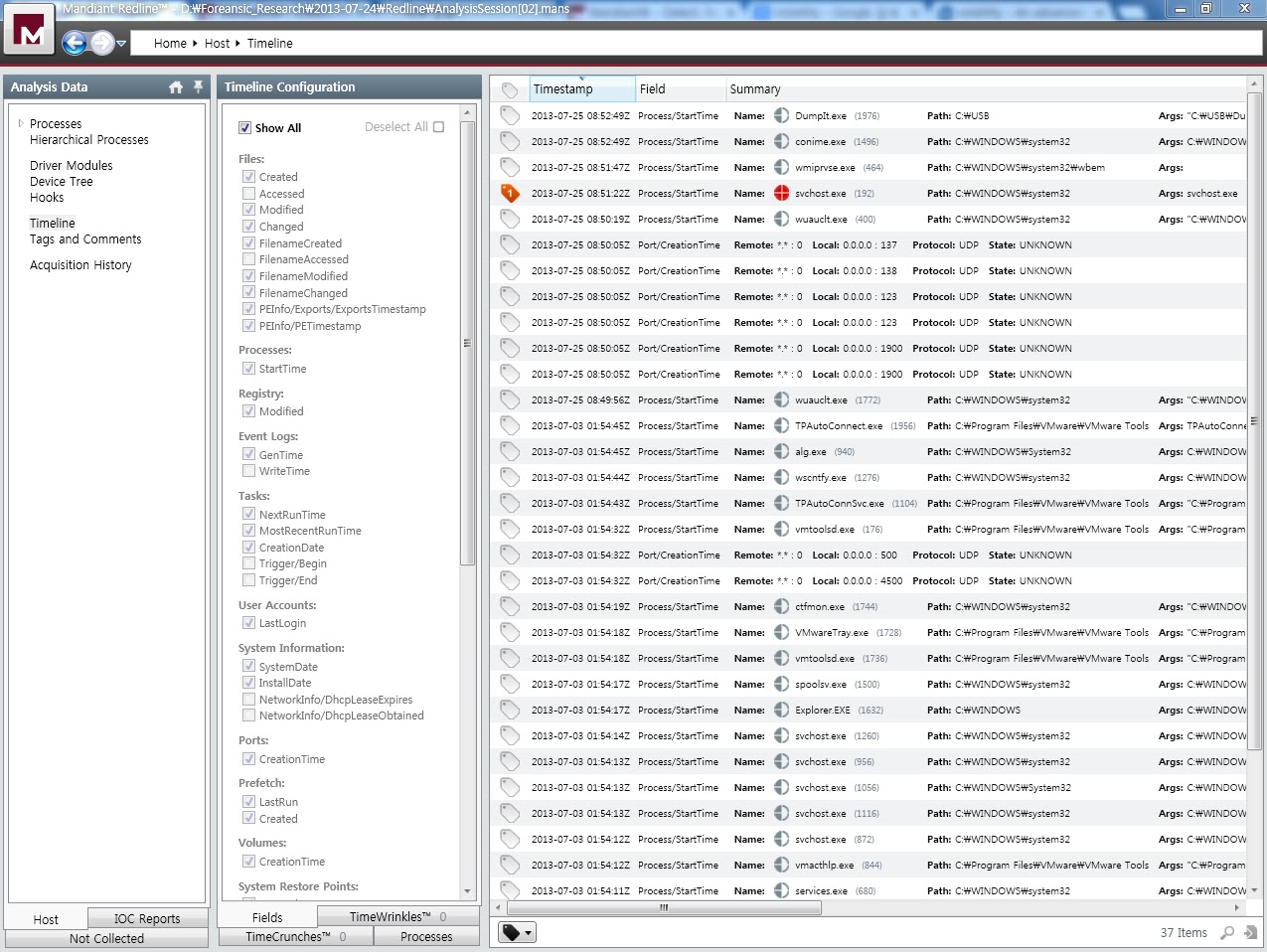Toggle Prefetch LastRun checkbox
Image resolution: width=1267 pixels, height=952 pixels.
(249, 802)
